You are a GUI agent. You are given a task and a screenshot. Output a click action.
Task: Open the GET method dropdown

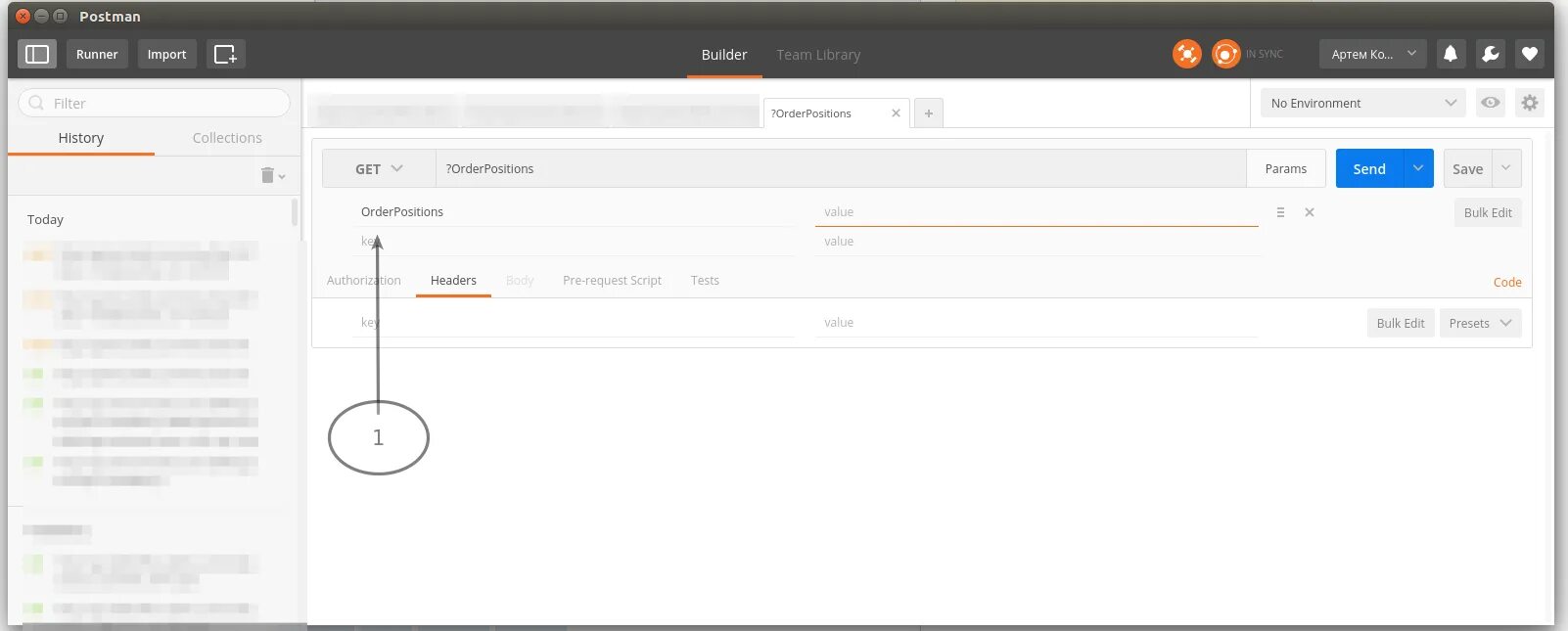coord(379,168)
